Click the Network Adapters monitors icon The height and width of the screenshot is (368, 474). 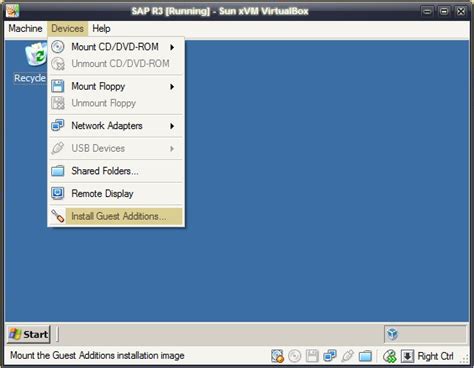click(x=58, y=125)
